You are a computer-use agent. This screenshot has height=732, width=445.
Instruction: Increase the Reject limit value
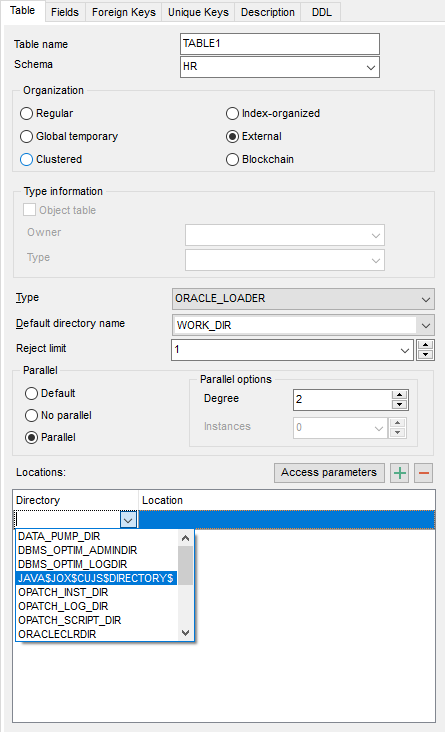pos(425,345)
